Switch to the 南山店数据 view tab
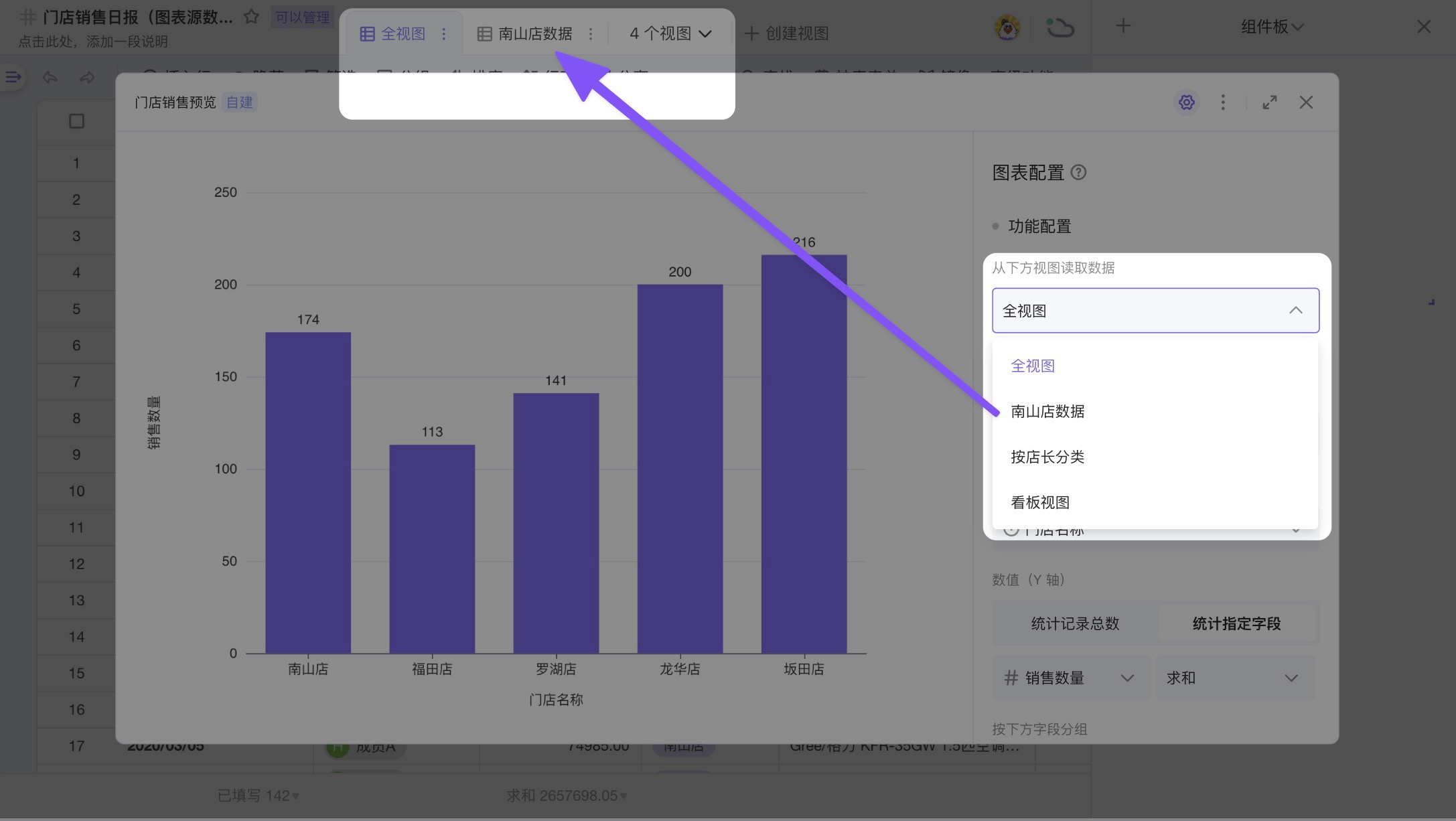 [x=535, y=33]
